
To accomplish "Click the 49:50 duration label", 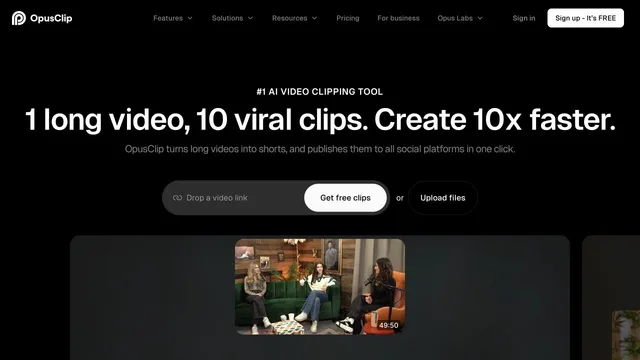I will (388, 325).
